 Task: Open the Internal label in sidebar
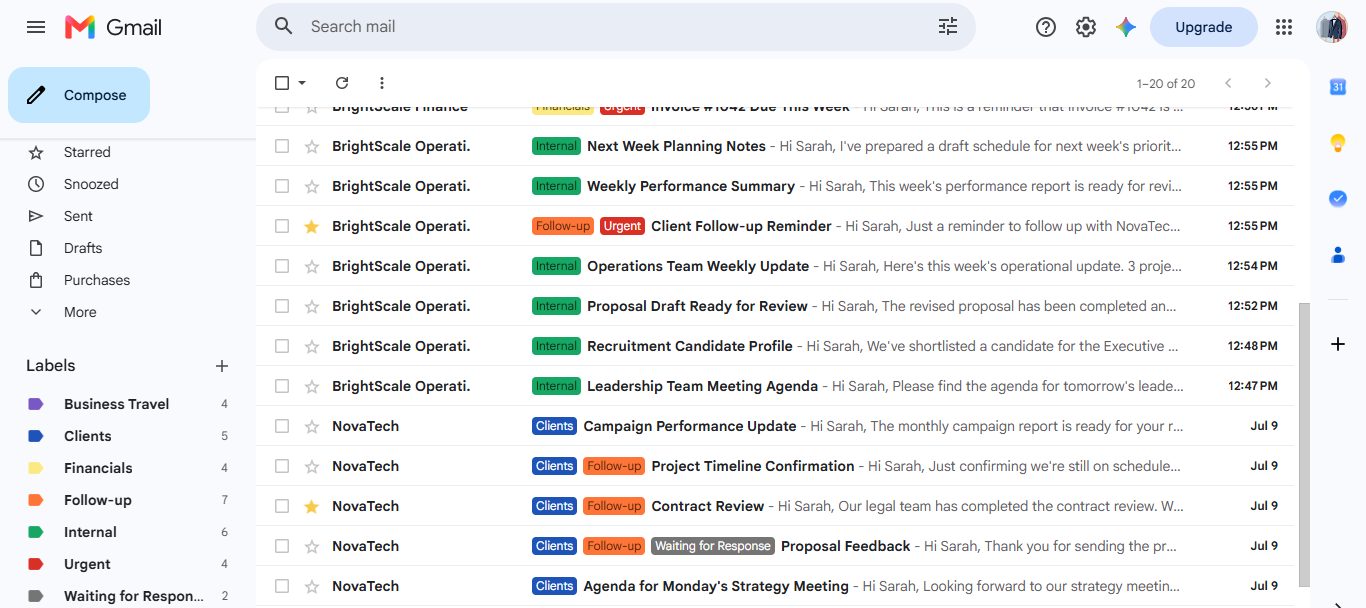click(90, 532)
